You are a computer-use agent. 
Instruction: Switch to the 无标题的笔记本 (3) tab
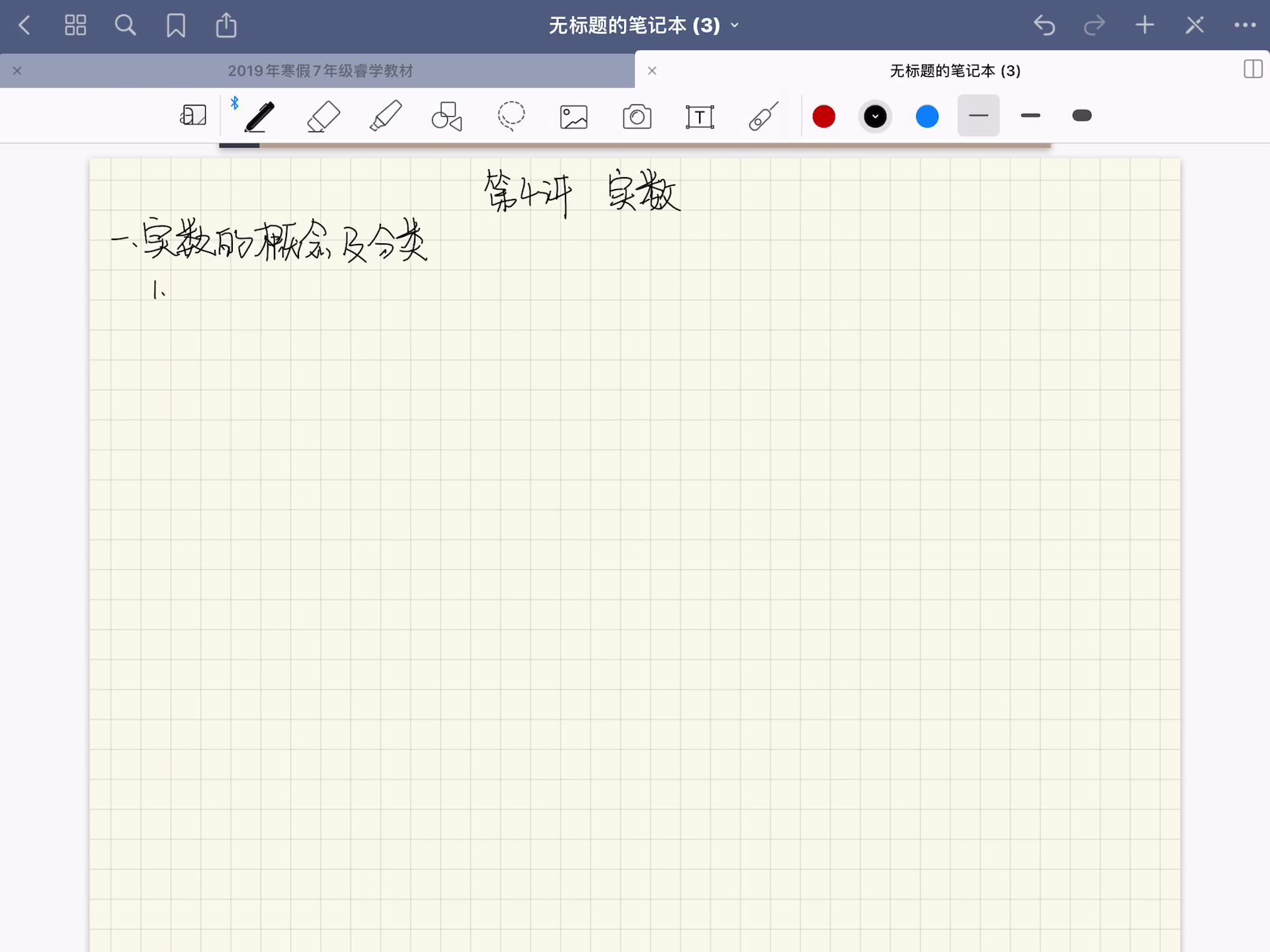click(954, 71)
